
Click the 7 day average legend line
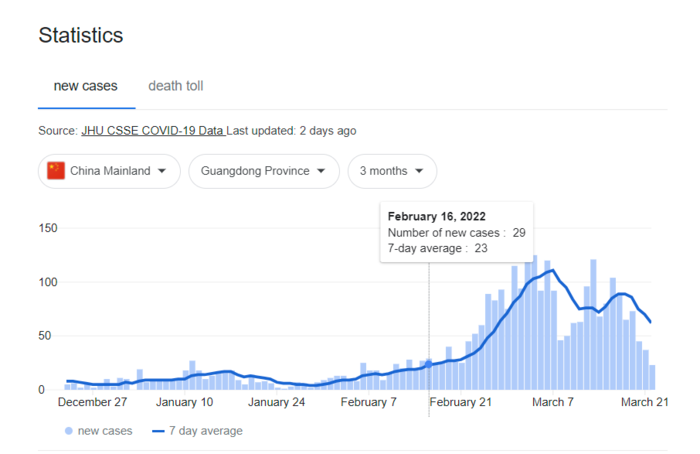pyautogui.click(x=158, y=431)
